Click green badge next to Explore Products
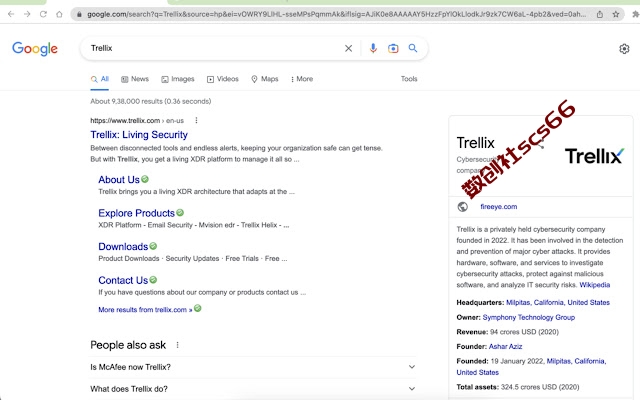Viewport: 640px width, 400px height. (180, 213)
